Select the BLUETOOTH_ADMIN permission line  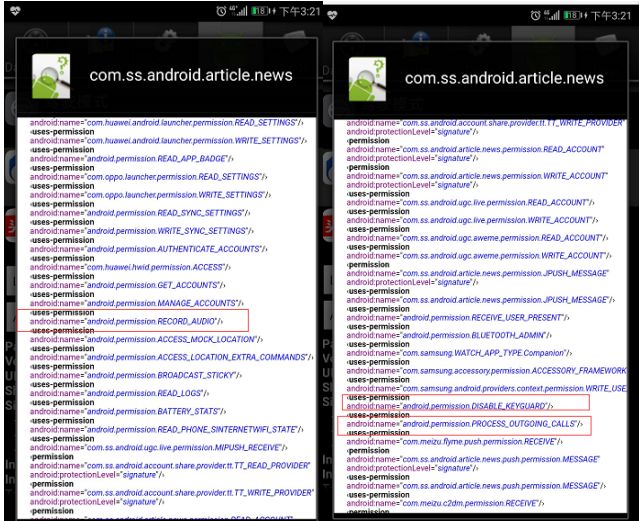449,335
